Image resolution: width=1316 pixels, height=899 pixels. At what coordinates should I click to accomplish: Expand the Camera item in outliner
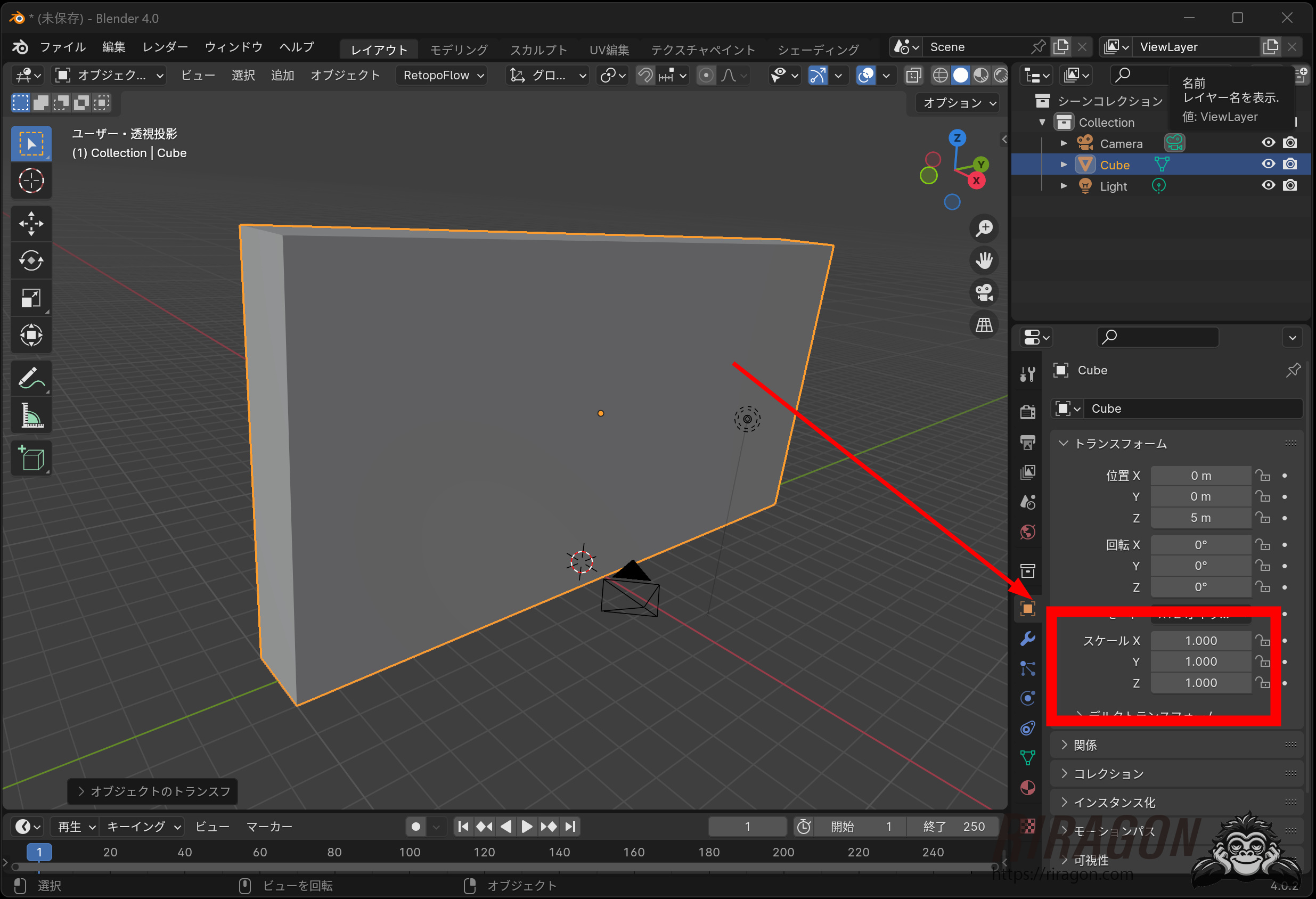[1064, 143]
